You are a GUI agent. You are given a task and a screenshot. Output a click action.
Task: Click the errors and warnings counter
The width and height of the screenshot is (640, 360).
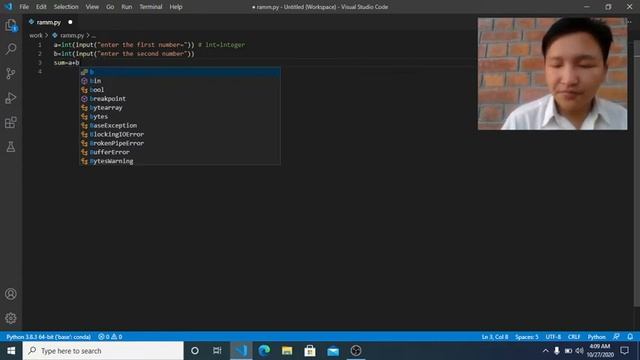[110, 337]
